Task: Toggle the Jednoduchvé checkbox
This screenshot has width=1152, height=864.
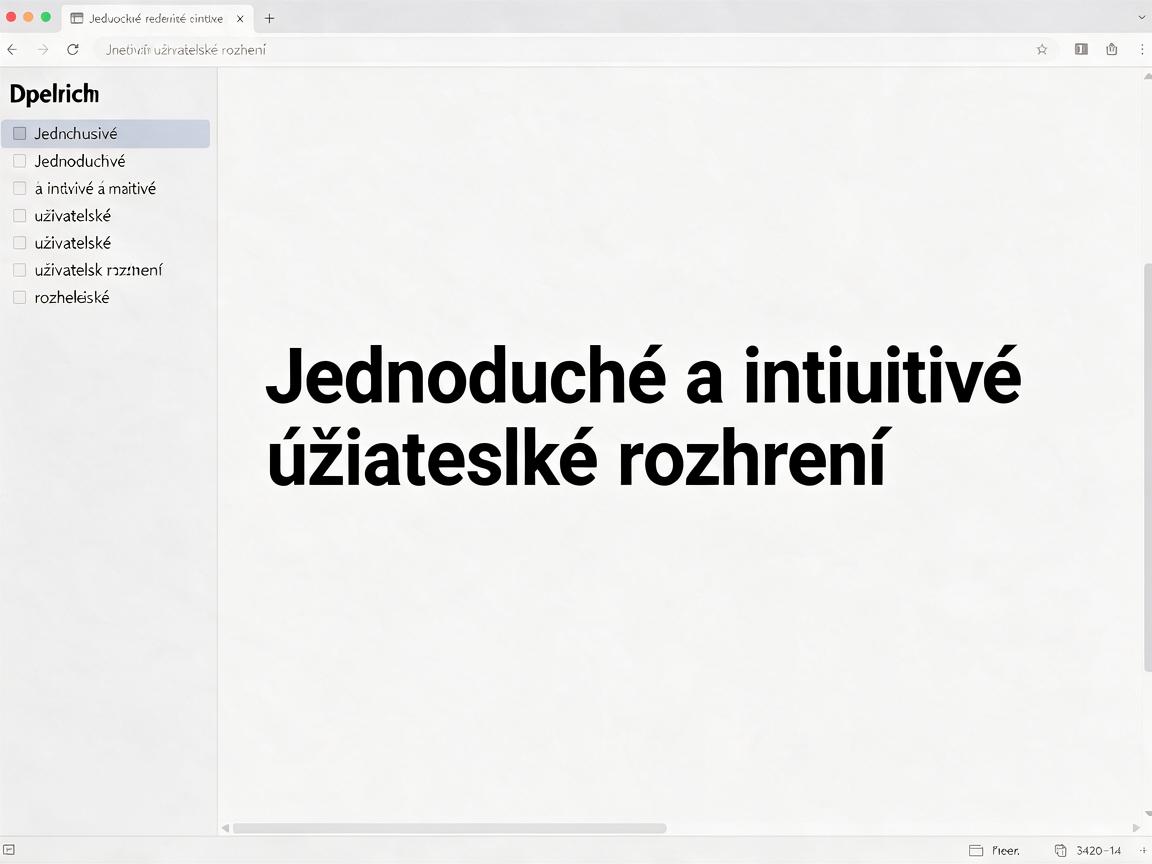Action: (20, 161)
